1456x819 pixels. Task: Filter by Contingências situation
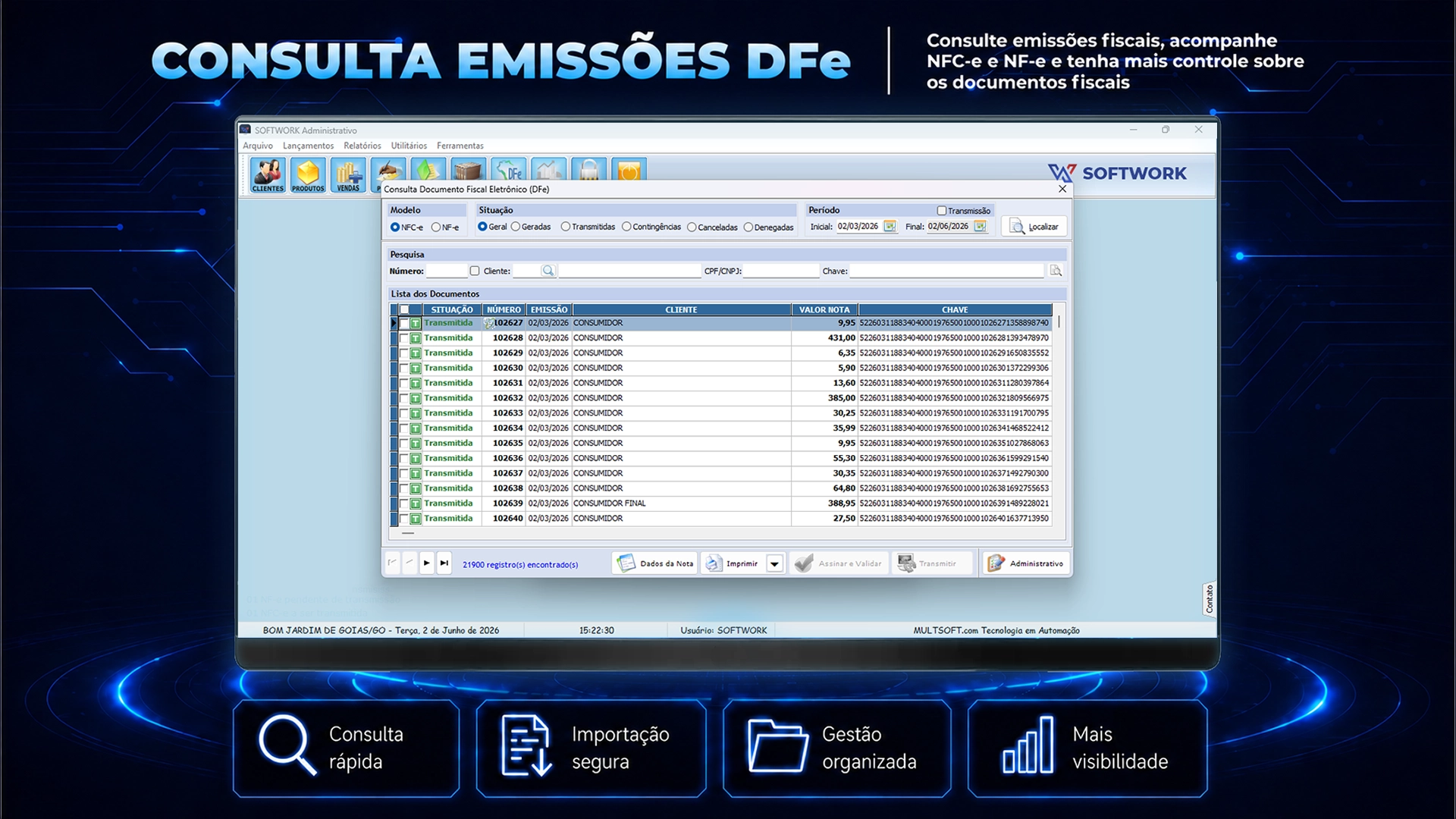[x=651, y=227]
